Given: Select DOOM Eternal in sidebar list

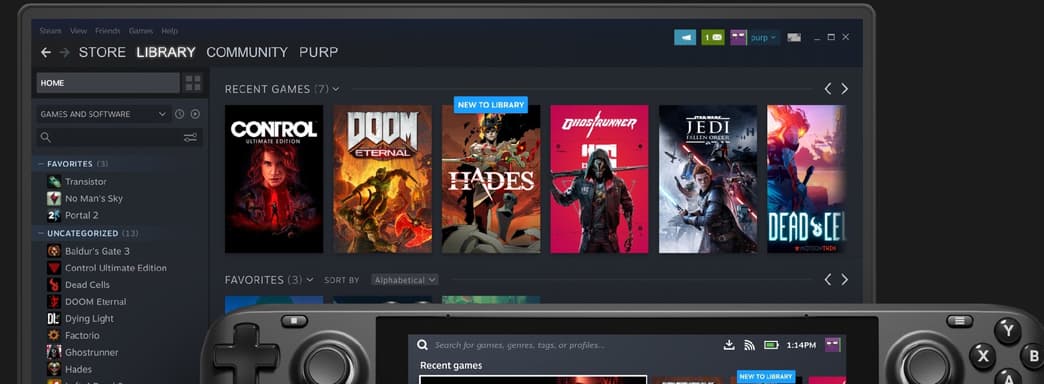Looking at the screenshot, I should pos(95,302).
